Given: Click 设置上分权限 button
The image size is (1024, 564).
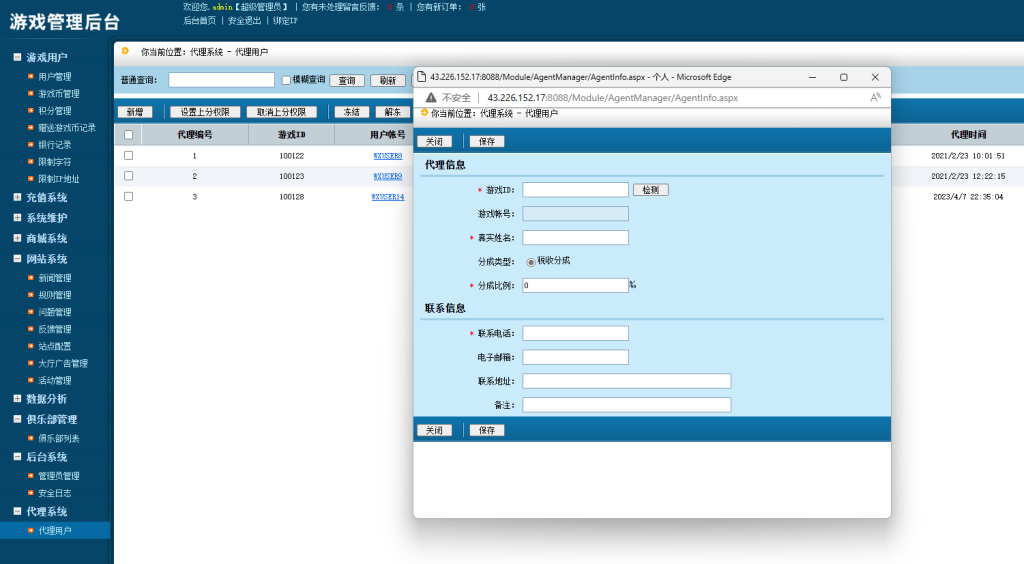Looking at the screenshot, I should (205, 112).
